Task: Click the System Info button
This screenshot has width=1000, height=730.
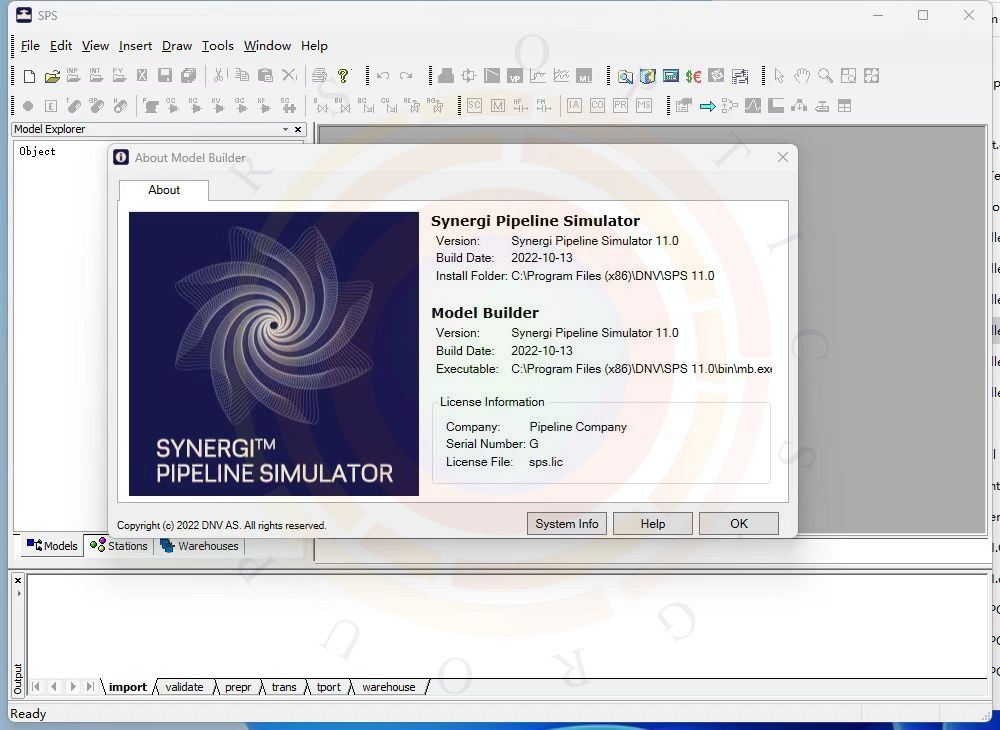Action: 567,523
